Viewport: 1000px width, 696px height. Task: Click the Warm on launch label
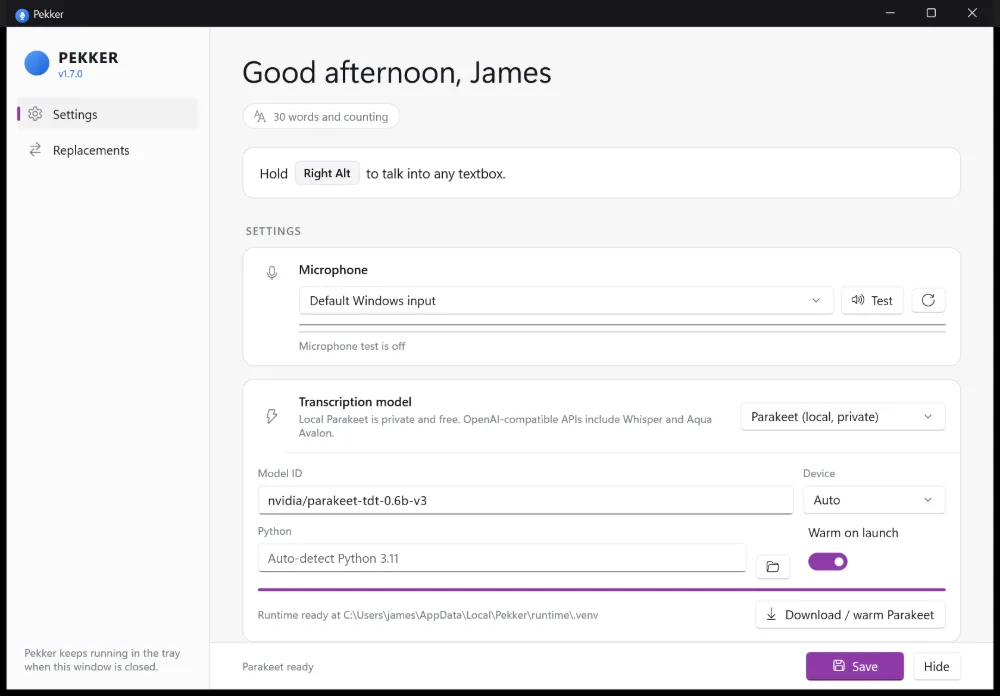click(x=853, y=533)
